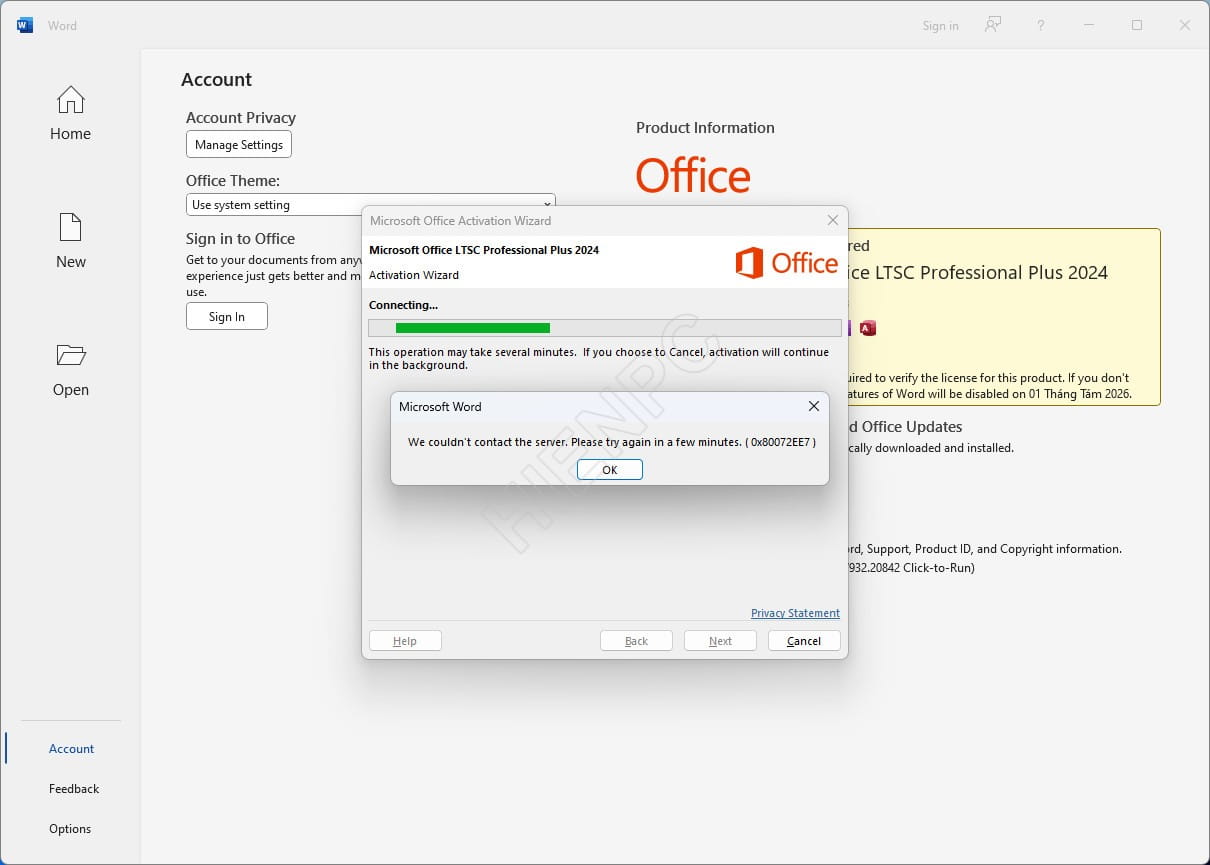Click the green Connecting progress bar
Screen dimensions: 1210x865
pos(473,328)
